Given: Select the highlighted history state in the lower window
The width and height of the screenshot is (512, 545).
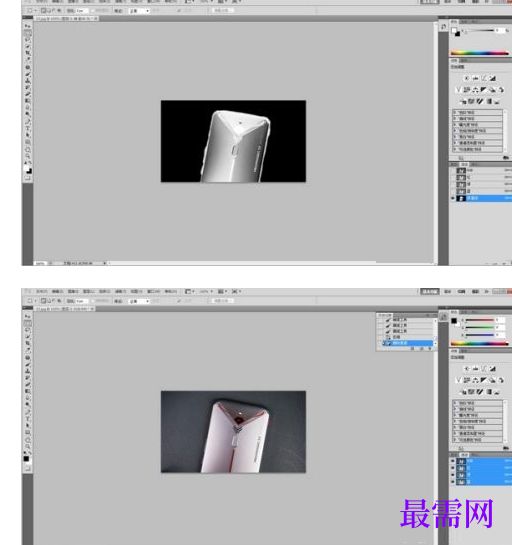Looking at the screenshot, I should 407,343.
